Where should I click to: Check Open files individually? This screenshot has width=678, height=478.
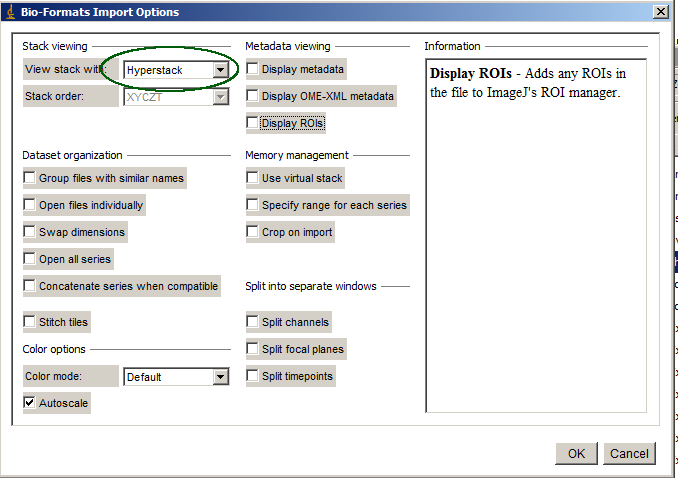(x=30, y=205)
